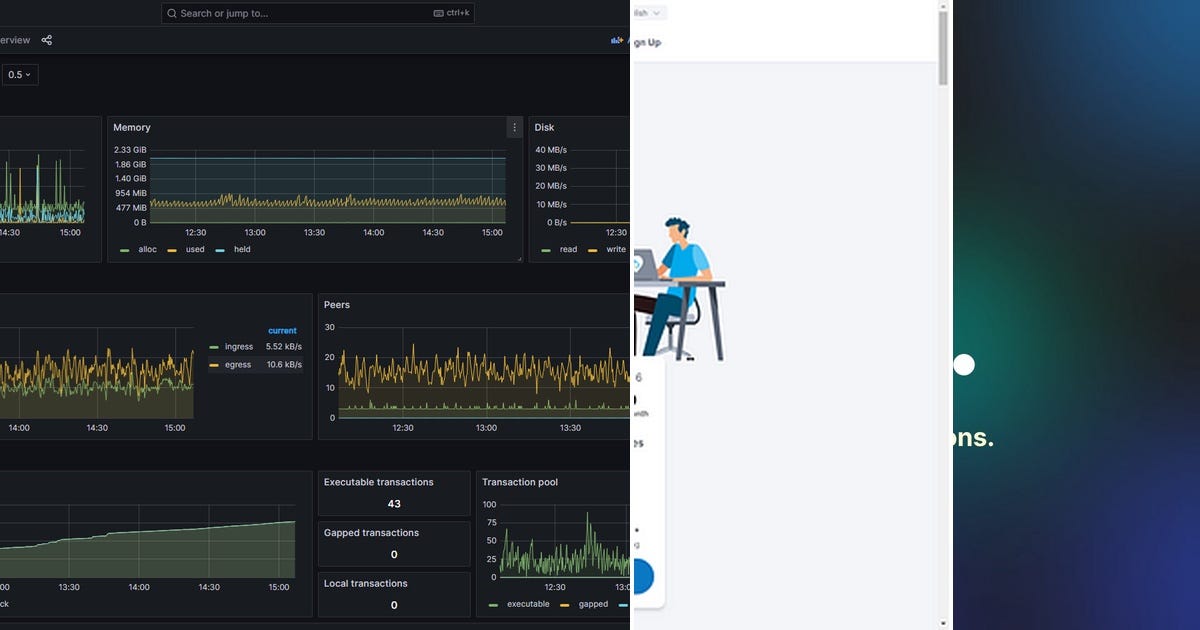1200x630 pixels.
Task: Open the share dashboard icon
Action: [x=47, y=40]
